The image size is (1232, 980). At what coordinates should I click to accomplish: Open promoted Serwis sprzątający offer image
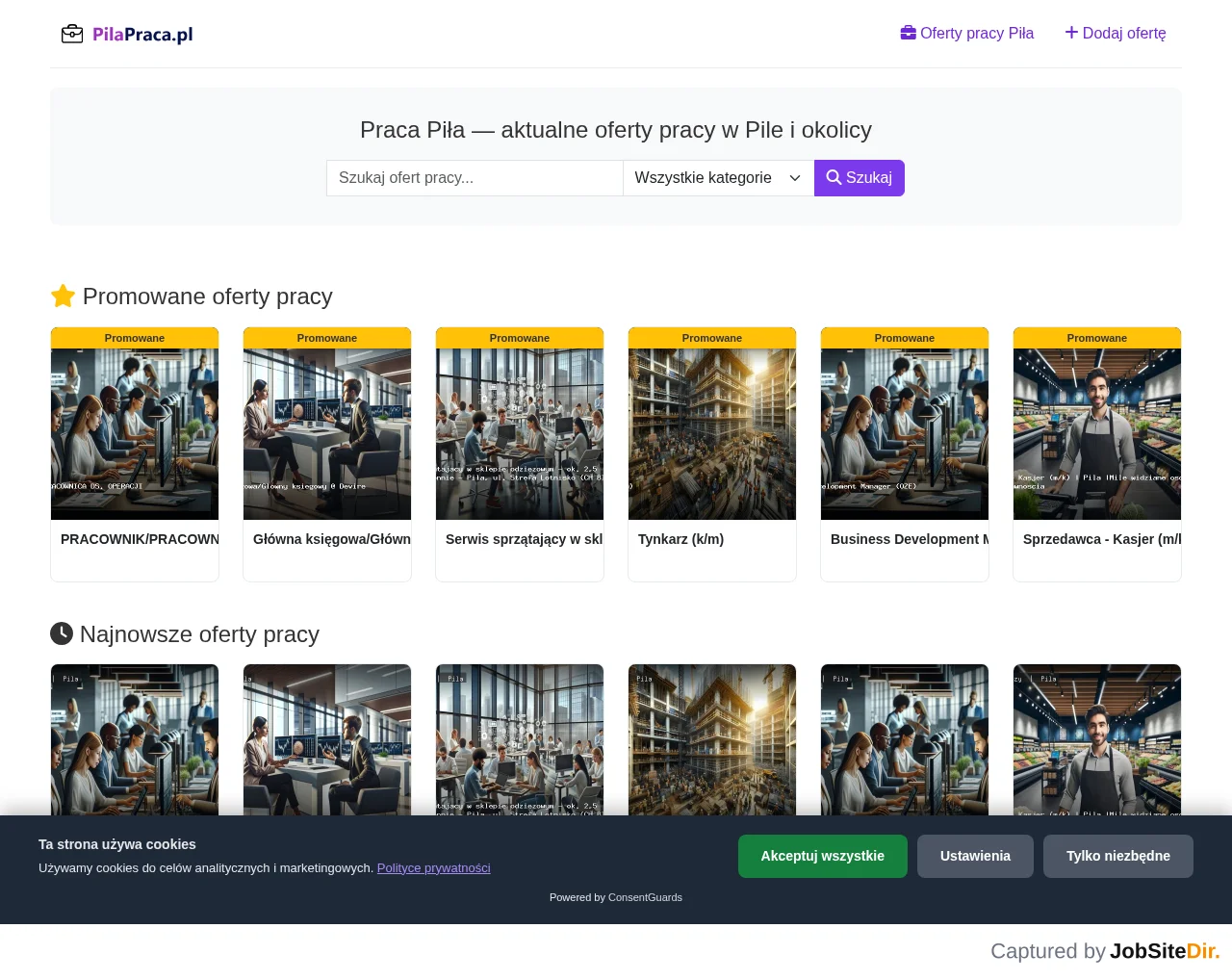coord(520,434)
